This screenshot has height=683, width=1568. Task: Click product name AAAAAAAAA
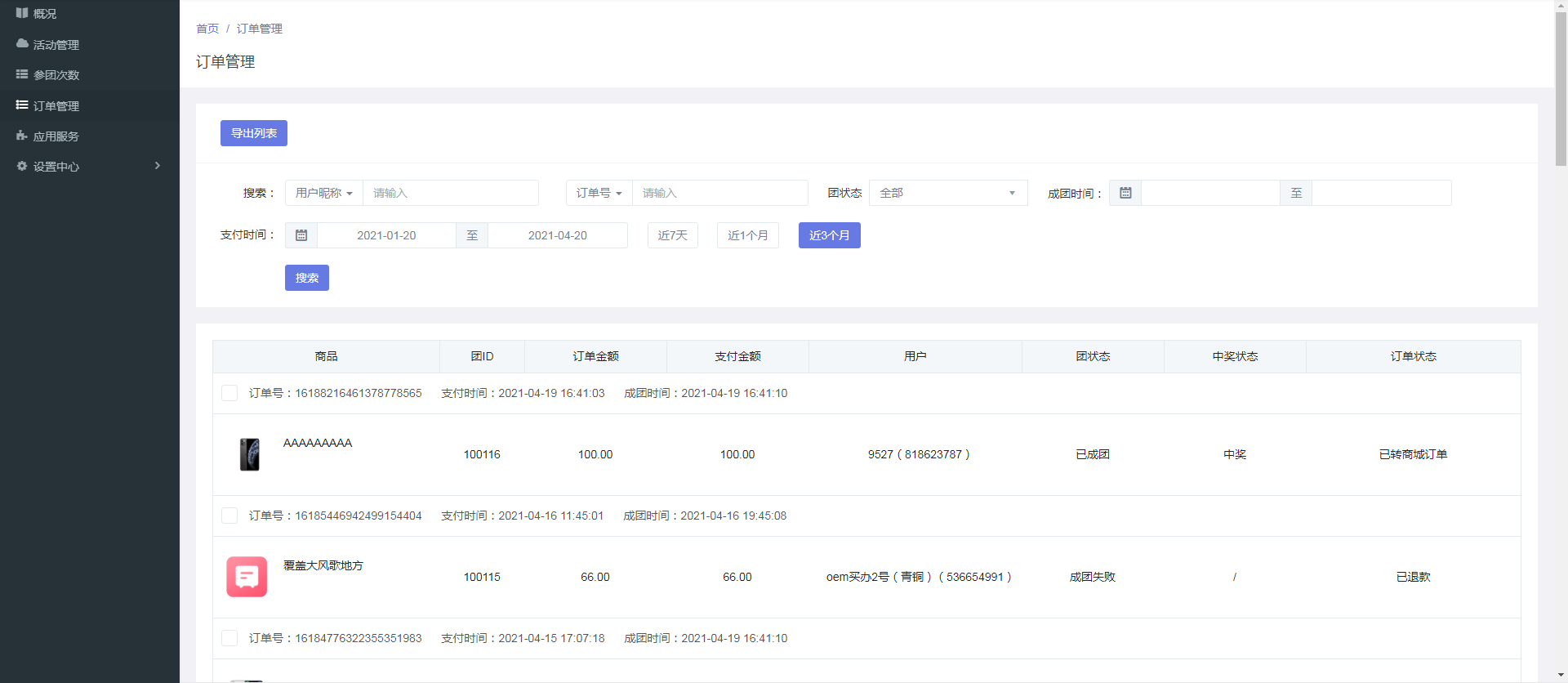pos(318,443)
